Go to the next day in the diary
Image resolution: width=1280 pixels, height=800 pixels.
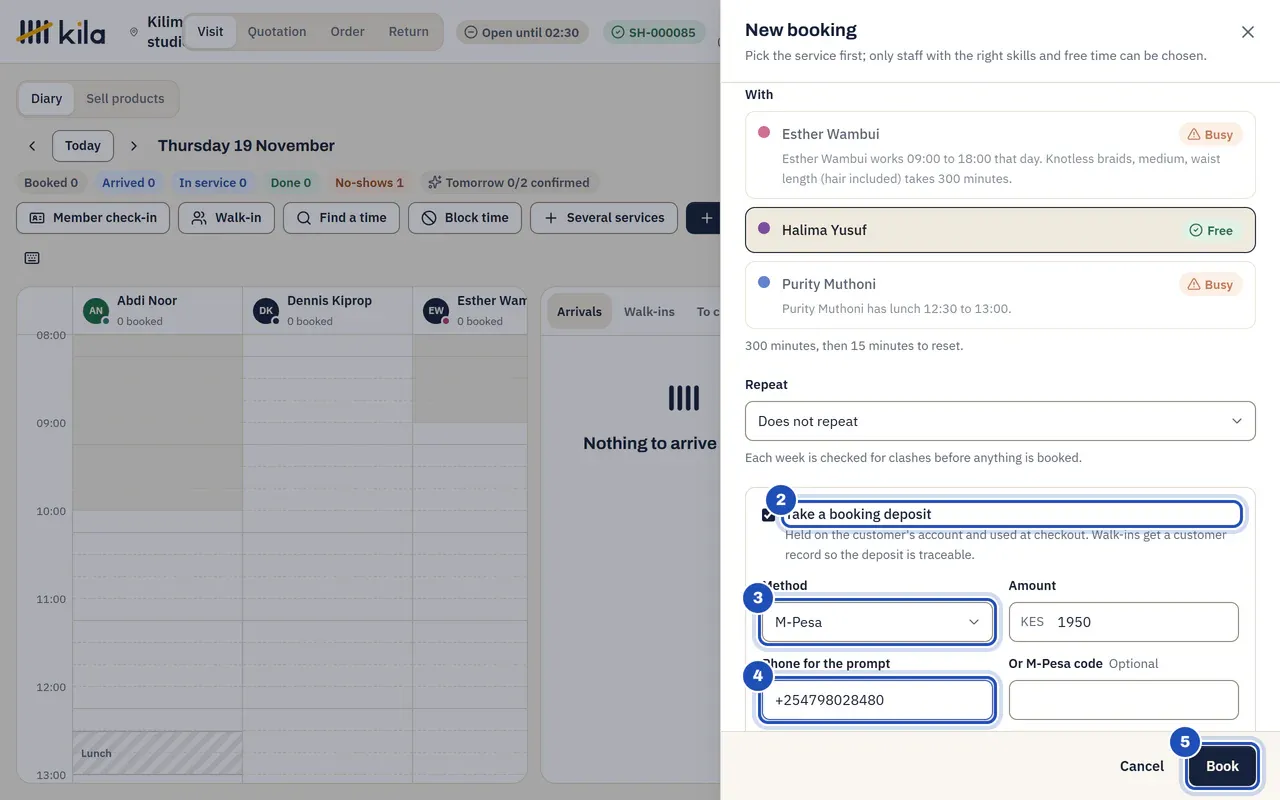click(x=134, y=146)
